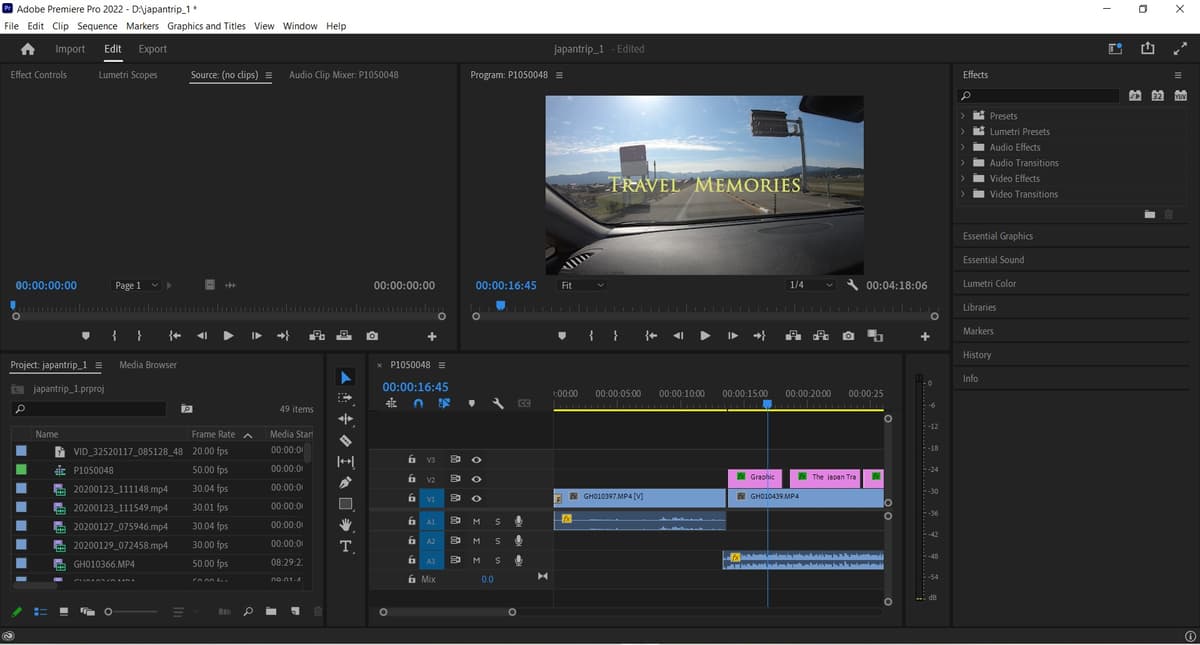This screenshot has height=645, width=1200.
Task: Open the Export workspace
Action: (x=152, y=49)
